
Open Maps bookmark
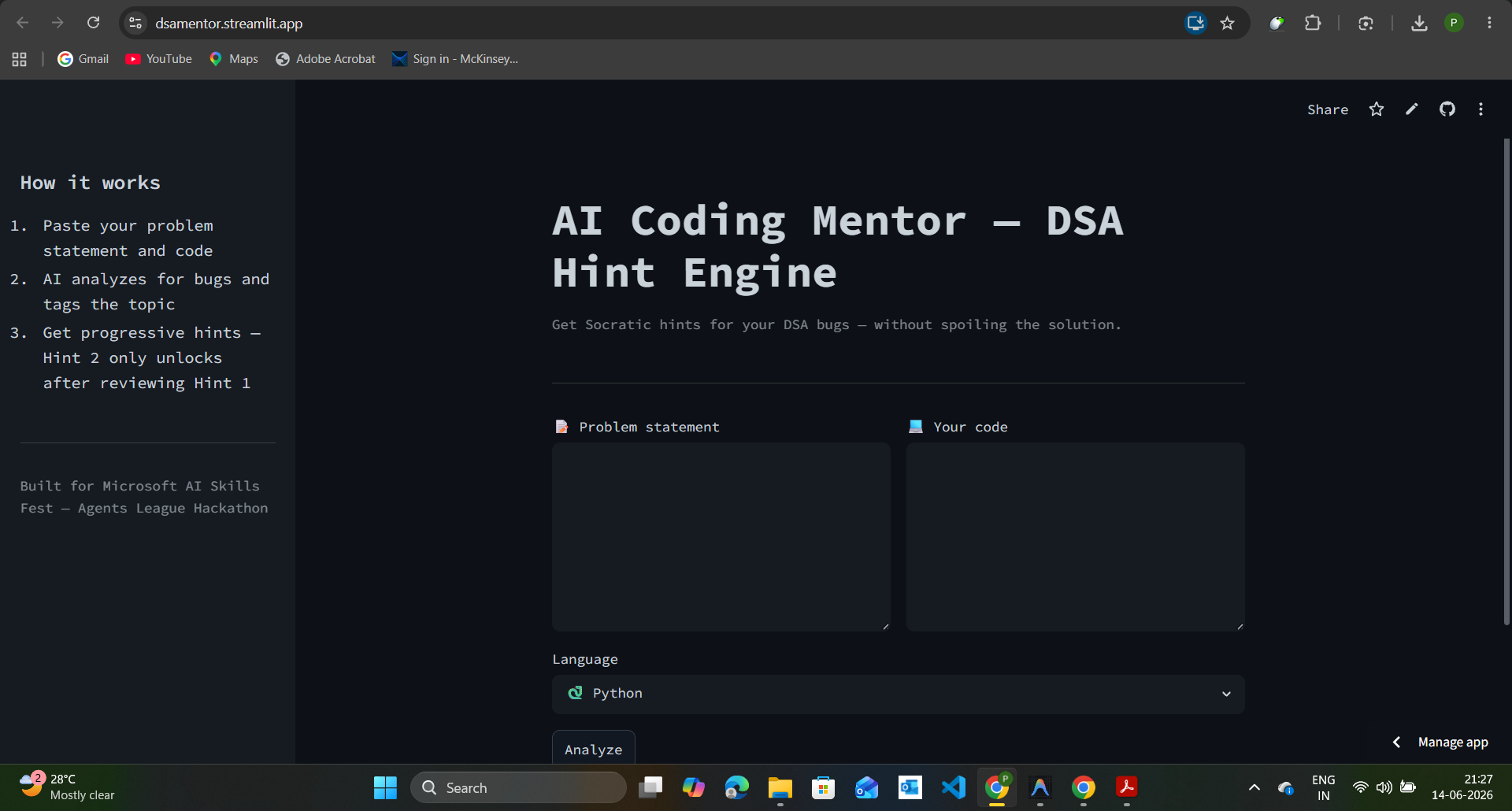tap(234, 59)
